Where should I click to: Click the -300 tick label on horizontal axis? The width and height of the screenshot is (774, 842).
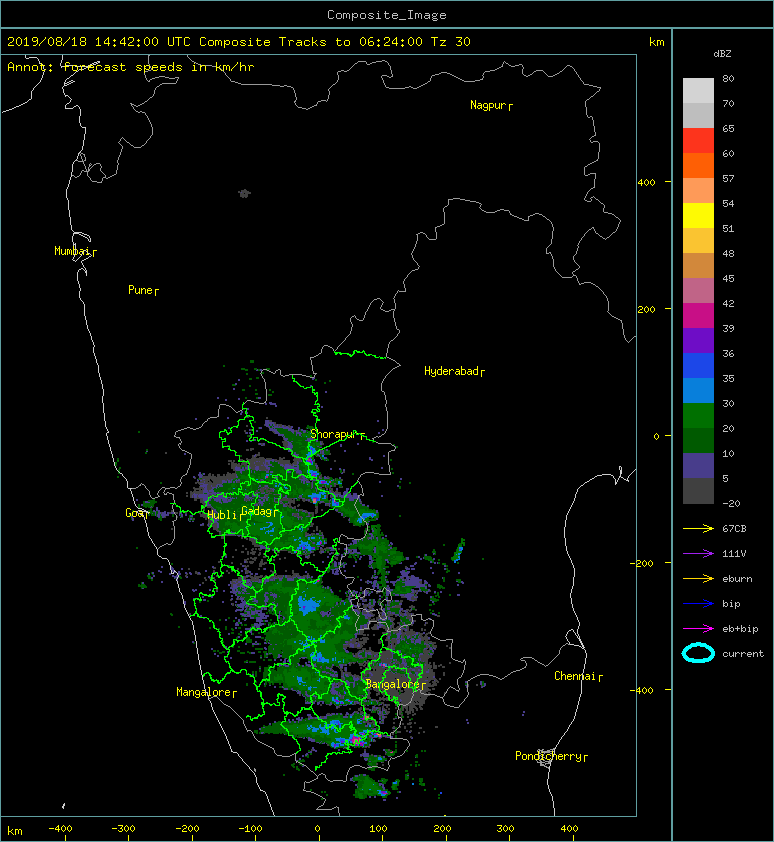[124, 829]
